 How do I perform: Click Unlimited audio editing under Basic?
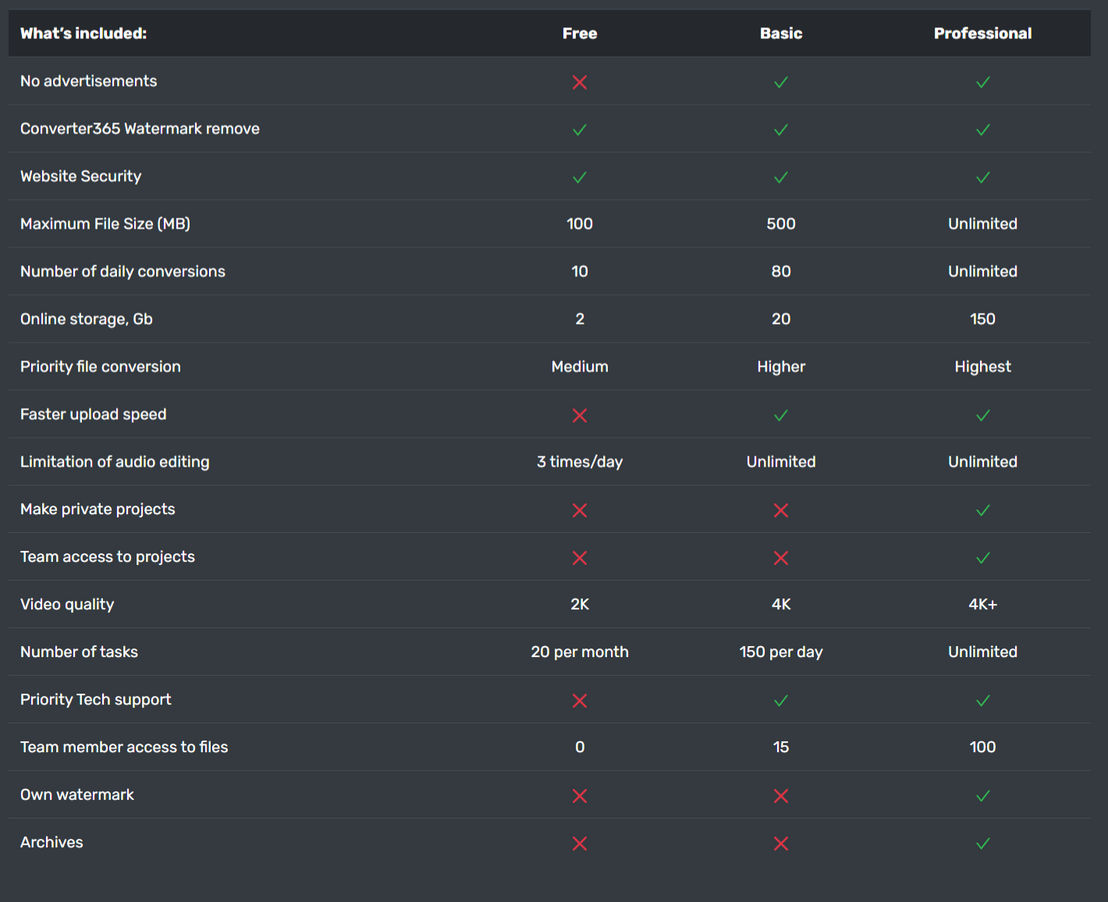click(x=781, y=462)
